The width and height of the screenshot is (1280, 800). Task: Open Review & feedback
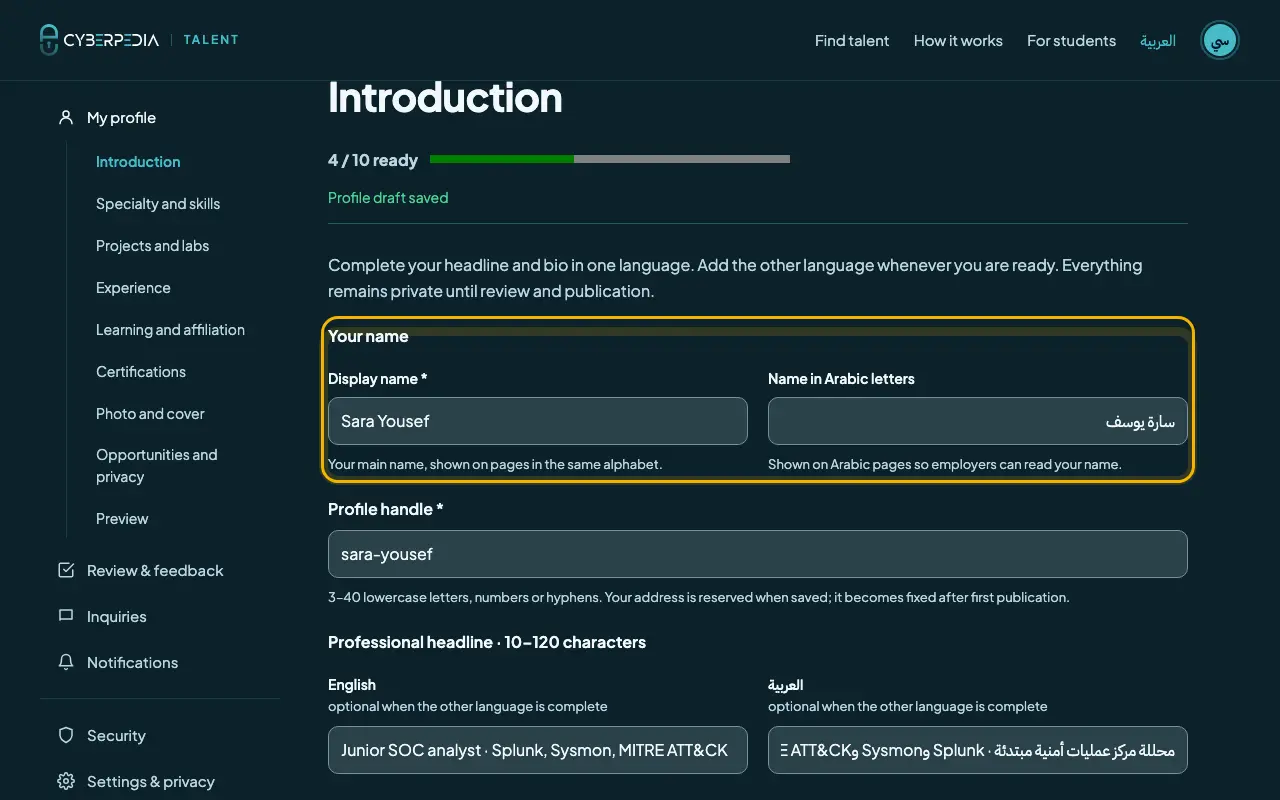coord(155,571)
